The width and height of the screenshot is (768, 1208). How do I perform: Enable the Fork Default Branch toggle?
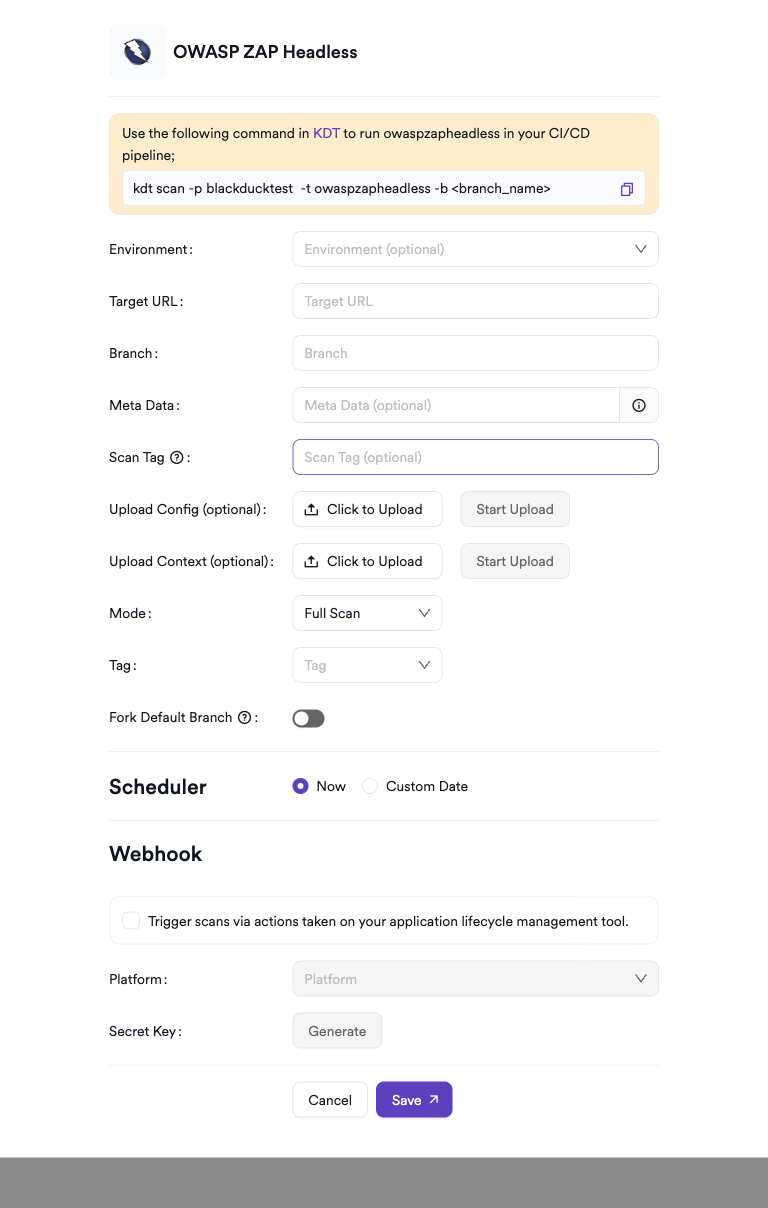[308, 718]
